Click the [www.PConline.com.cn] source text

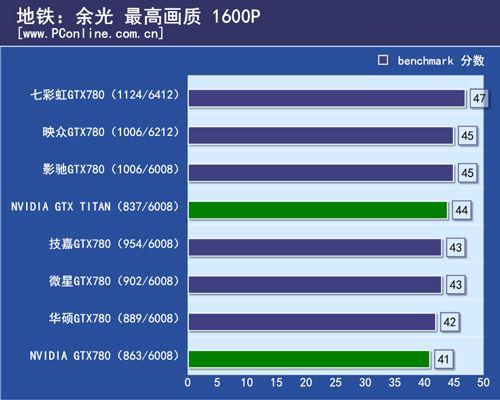click(x=90, y=33)
